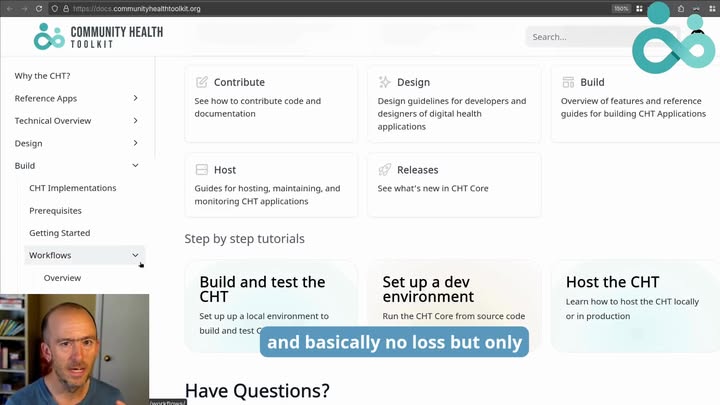Click the Build layout icon
The width and height of the screenshot is (720, 405).
(568, 82)
